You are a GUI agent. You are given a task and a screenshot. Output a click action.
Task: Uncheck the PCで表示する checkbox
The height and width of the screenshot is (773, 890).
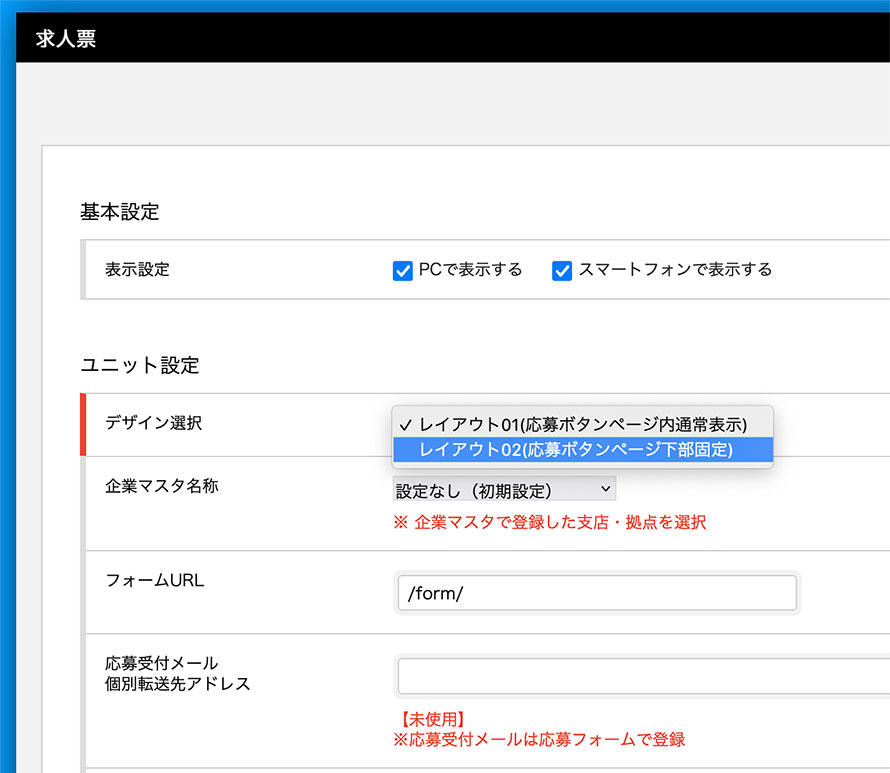(402, 271)
